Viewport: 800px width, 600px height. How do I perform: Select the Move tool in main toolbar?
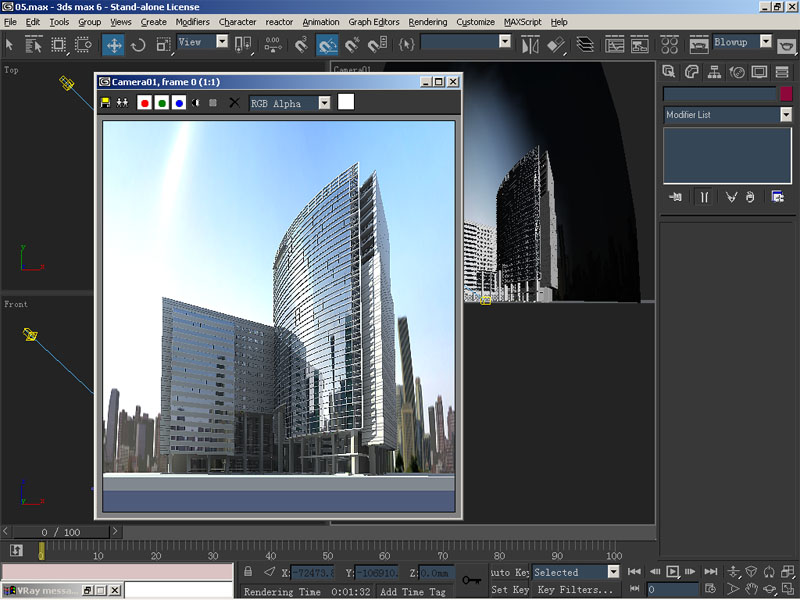pos(114,44)
